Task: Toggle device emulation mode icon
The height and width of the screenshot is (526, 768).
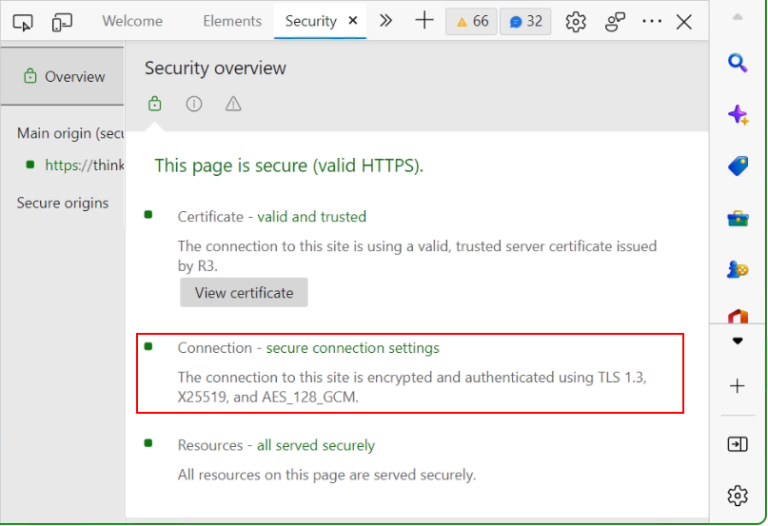Action: click(x=62, y=22)
